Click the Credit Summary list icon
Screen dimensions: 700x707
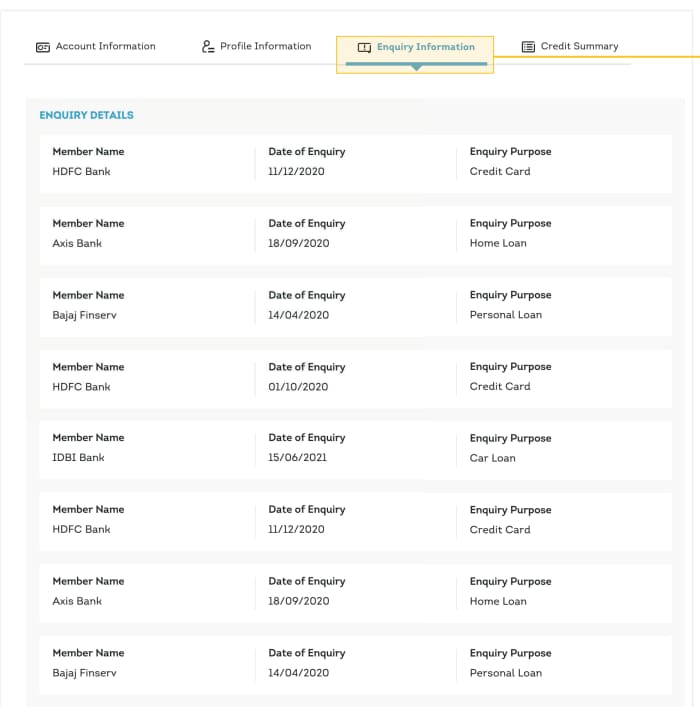(528, 47)
